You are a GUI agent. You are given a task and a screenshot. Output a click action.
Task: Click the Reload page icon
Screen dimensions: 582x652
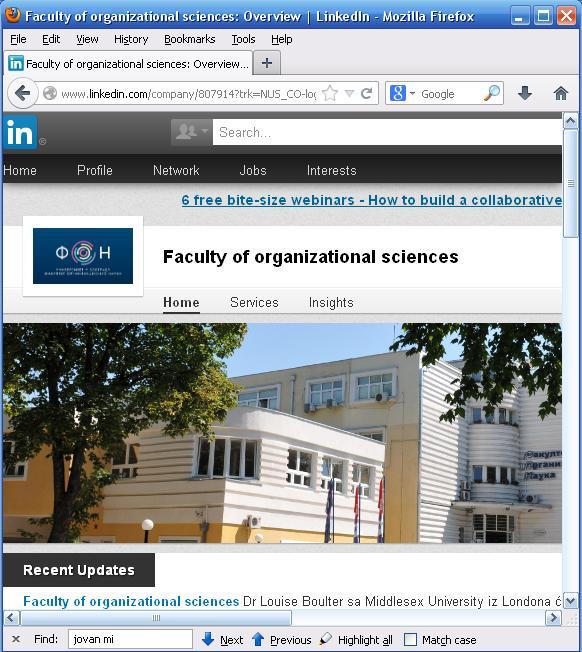[366, 93]
